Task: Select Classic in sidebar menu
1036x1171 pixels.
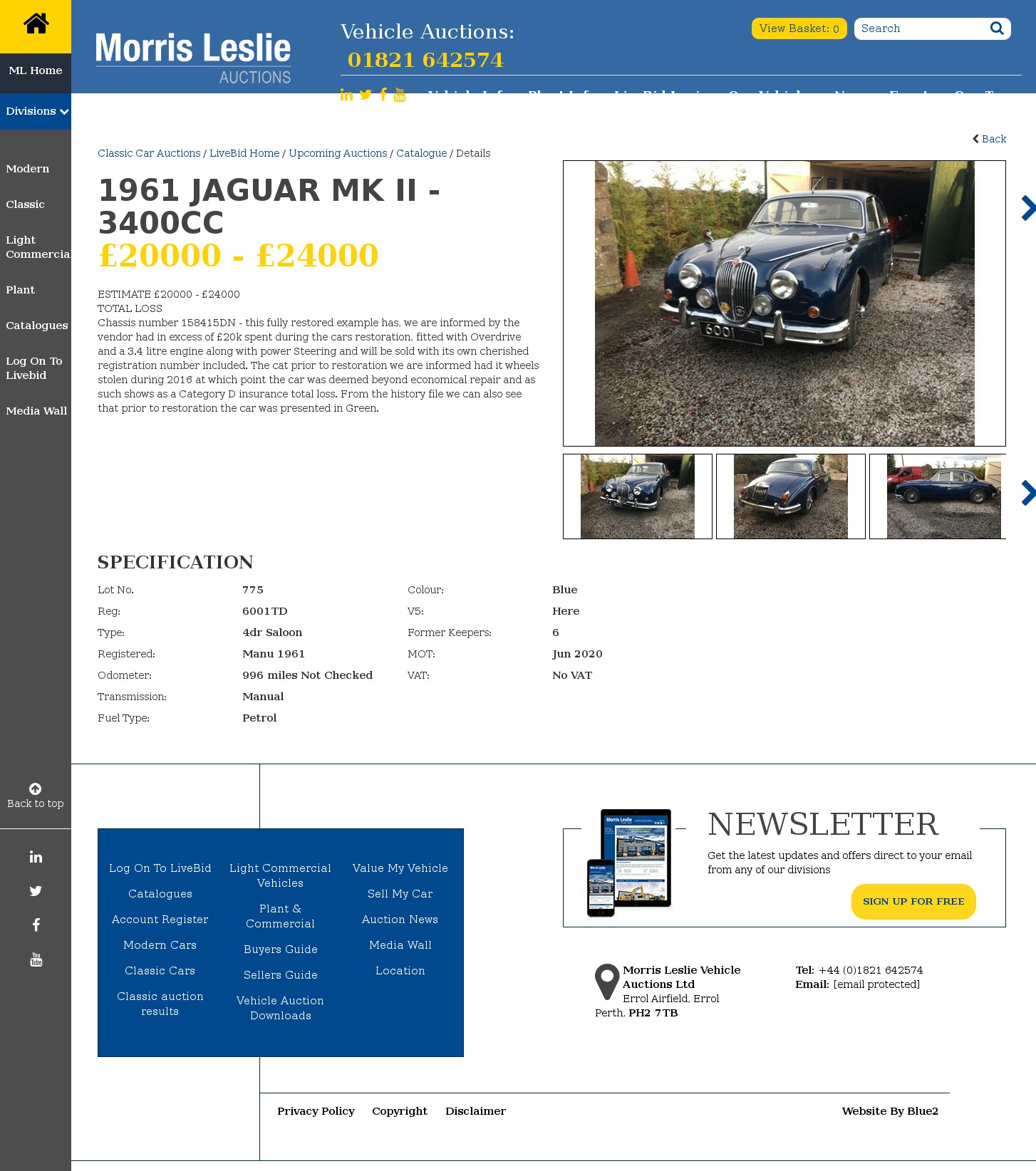Action: point(25,204)
